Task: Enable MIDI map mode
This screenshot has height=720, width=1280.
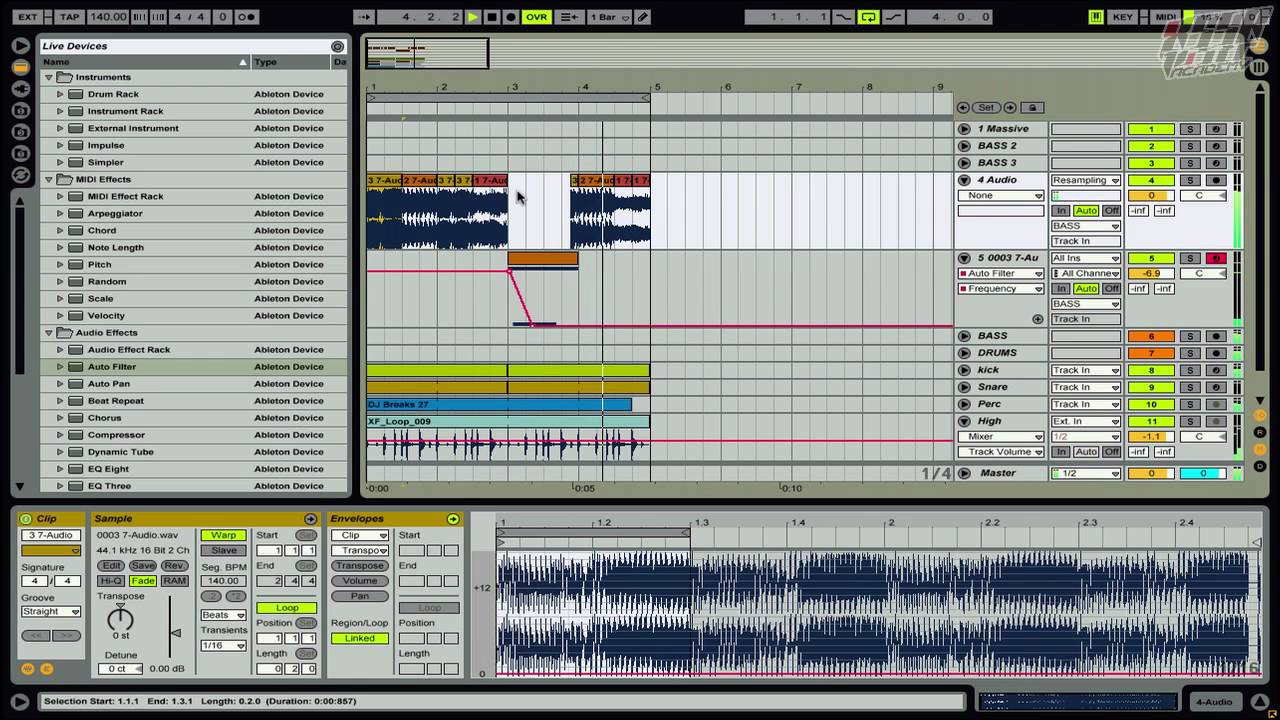Action: (1165, 17)
